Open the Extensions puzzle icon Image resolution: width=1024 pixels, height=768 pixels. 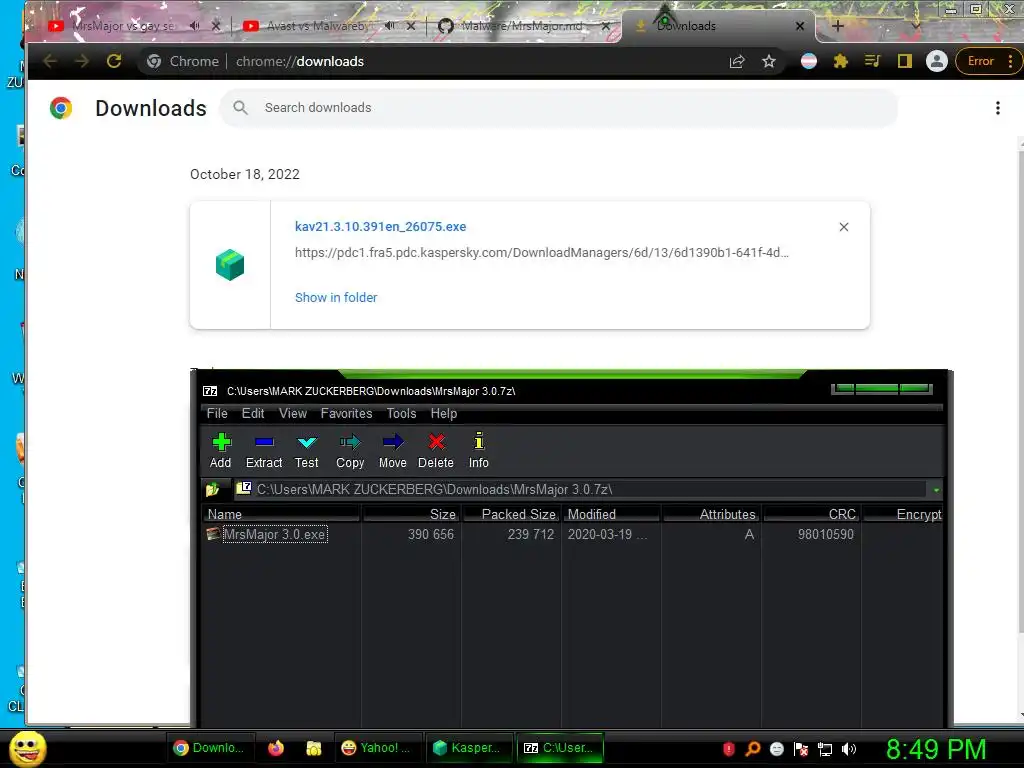pos(840,61)
